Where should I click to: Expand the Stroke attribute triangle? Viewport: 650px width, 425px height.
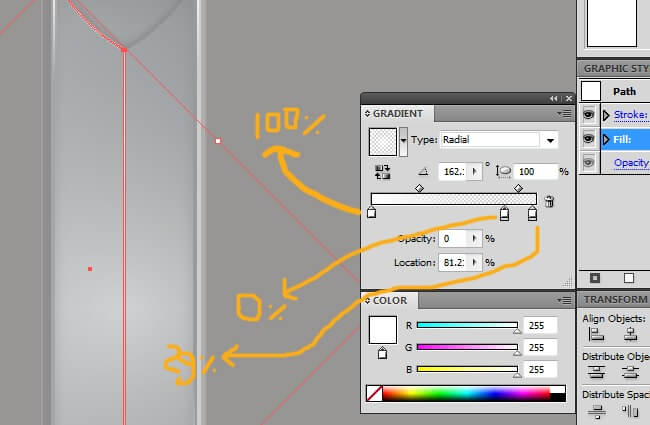pyautogui.click(x=606, y=115)
